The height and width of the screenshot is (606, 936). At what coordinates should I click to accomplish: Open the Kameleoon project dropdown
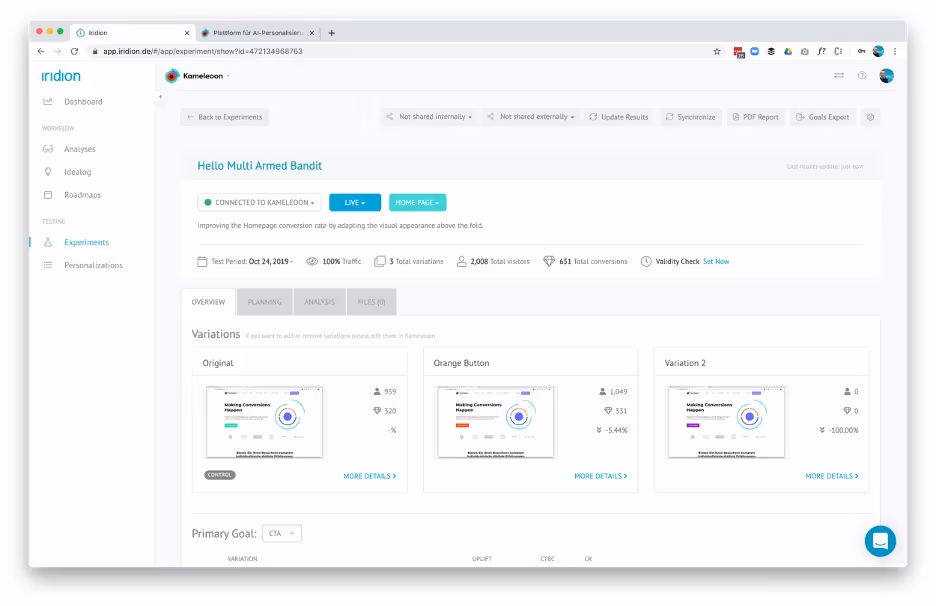point(198,76)
